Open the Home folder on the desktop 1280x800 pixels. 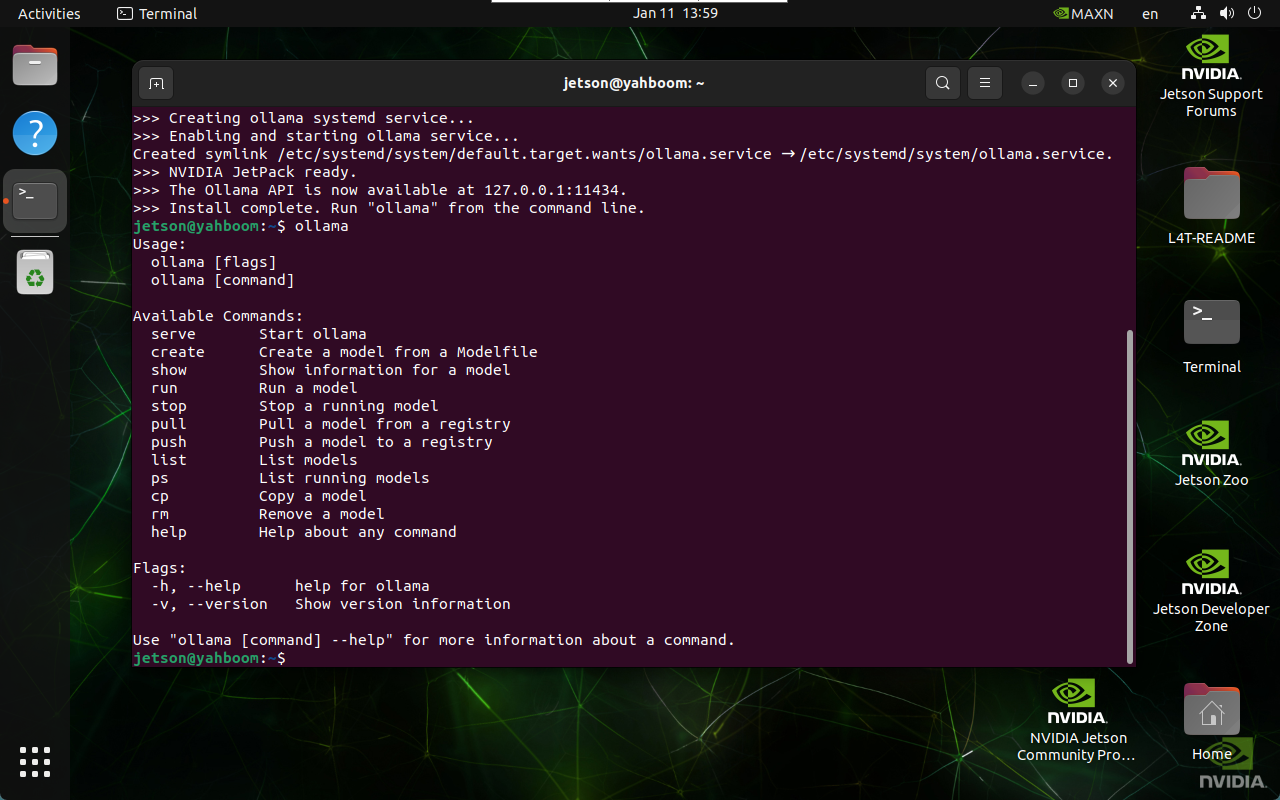1211,720
